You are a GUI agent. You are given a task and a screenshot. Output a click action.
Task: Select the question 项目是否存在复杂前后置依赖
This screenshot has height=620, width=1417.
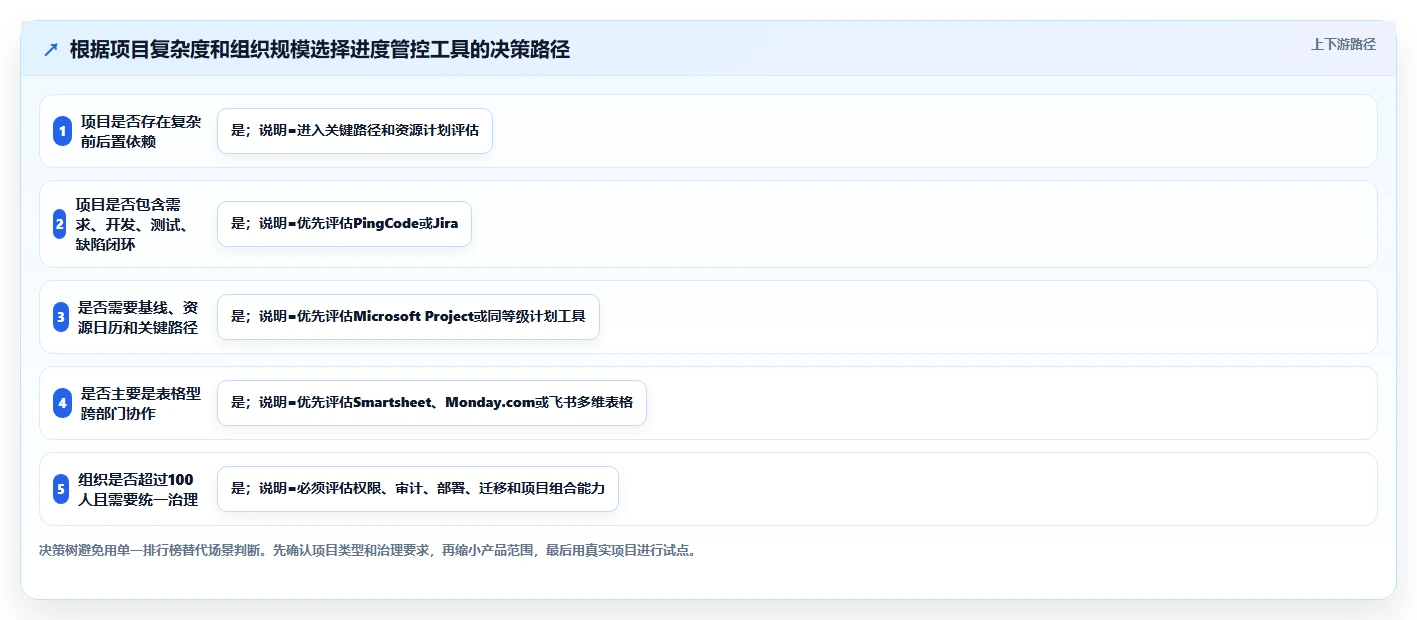click(141, 131)
